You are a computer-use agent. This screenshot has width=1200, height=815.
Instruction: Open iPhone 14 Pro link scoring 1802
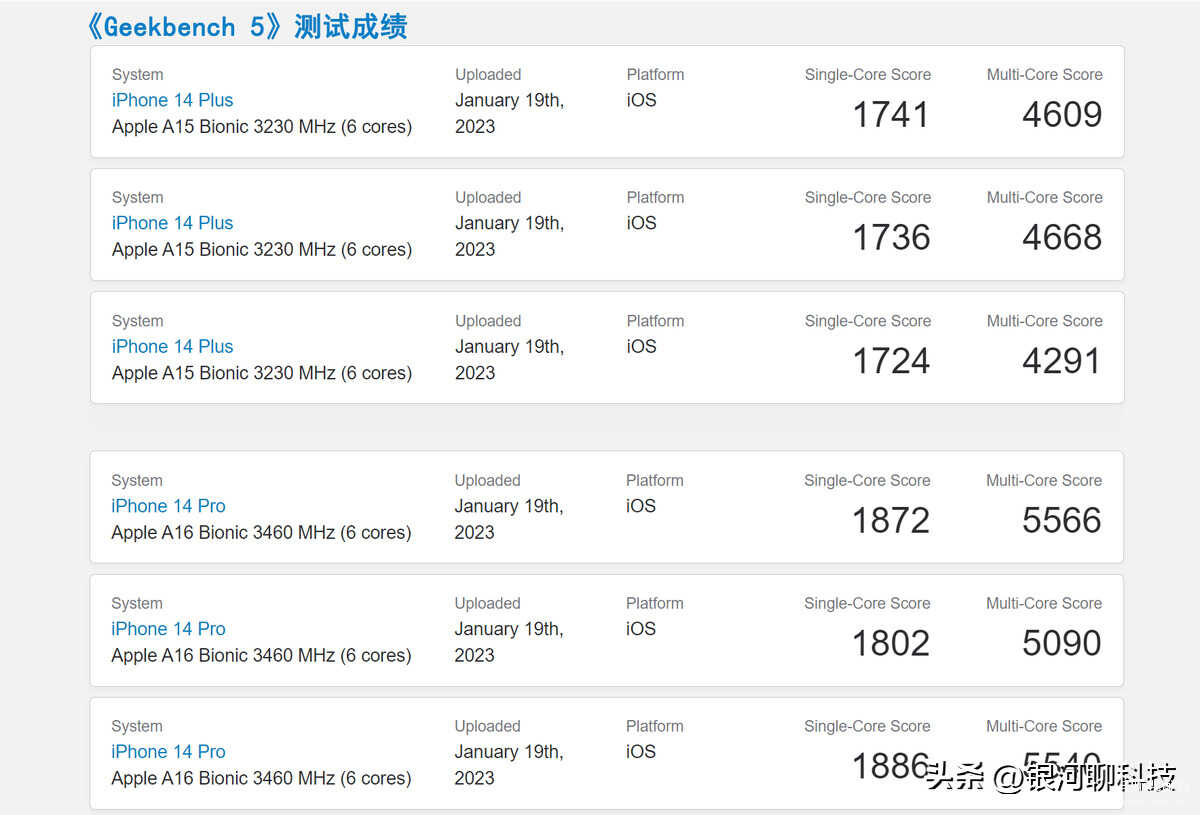pyautogui.click(x=168, y=629)
